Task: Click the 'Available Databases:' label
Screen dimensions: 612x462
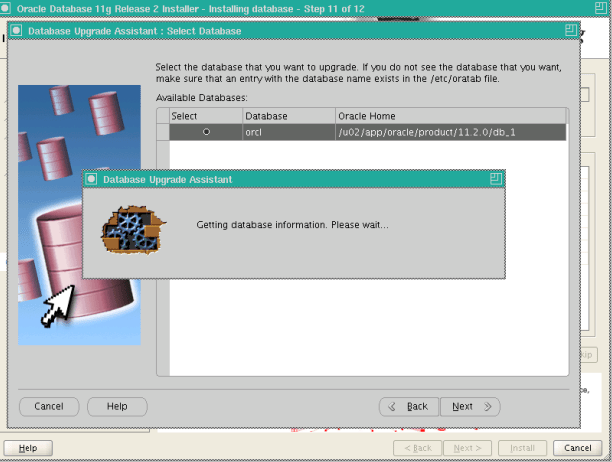Action: [x=201, y=98]
